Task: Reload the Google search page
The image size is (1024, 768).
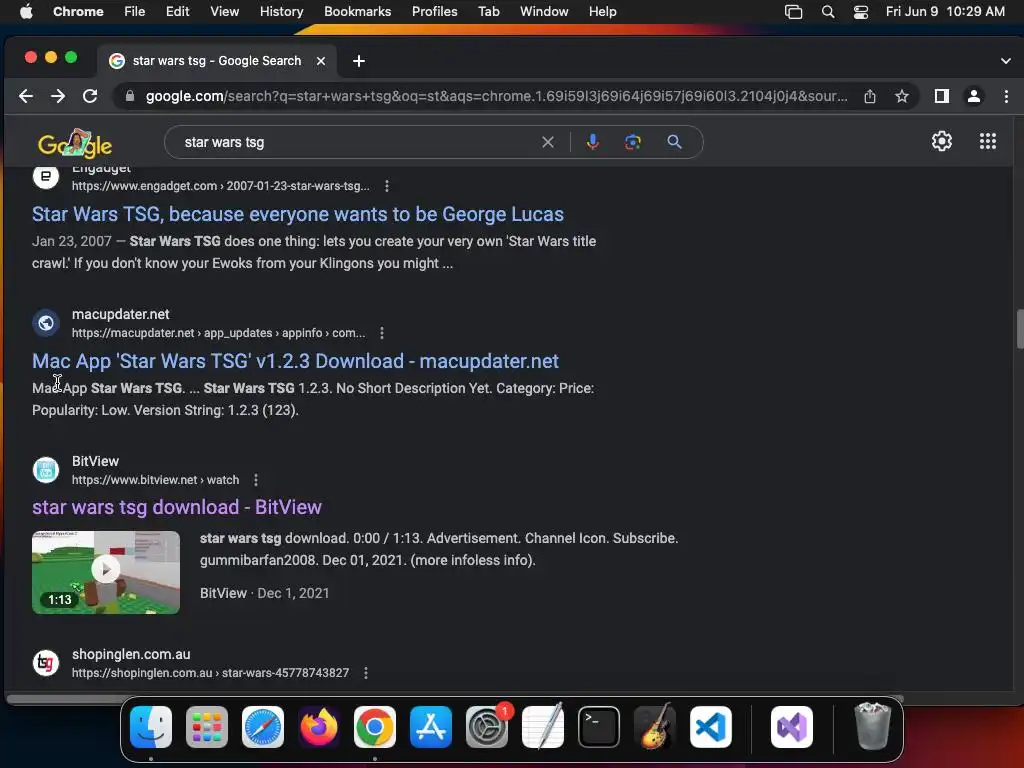Action: [x=90, y=96]
